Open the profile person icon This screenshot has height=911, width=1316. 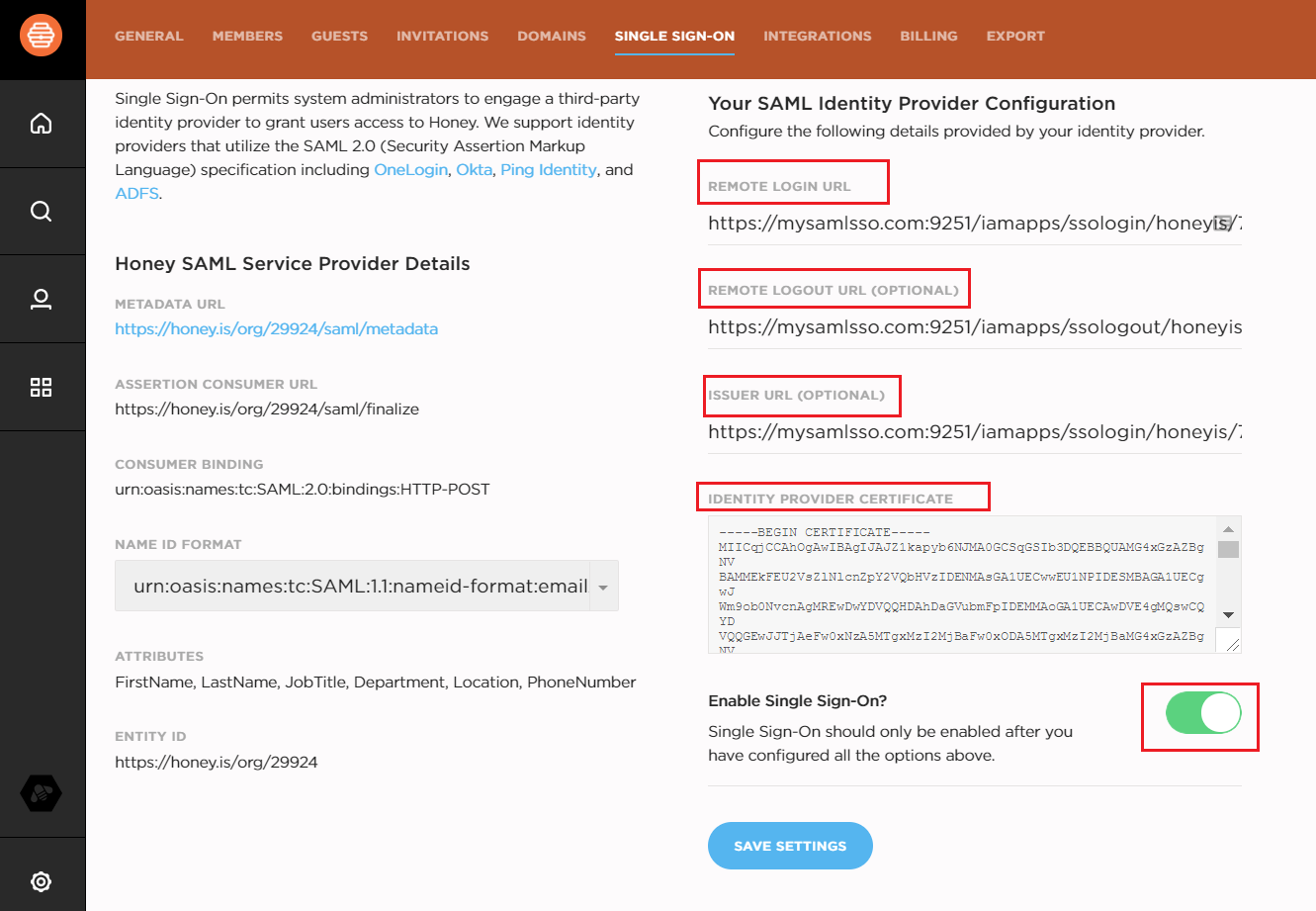(x=42, y=299)
